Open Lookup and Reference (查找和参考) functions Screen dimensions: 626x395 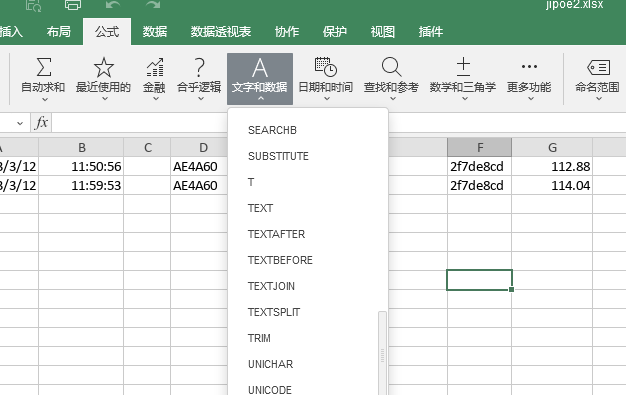point(391,67)
